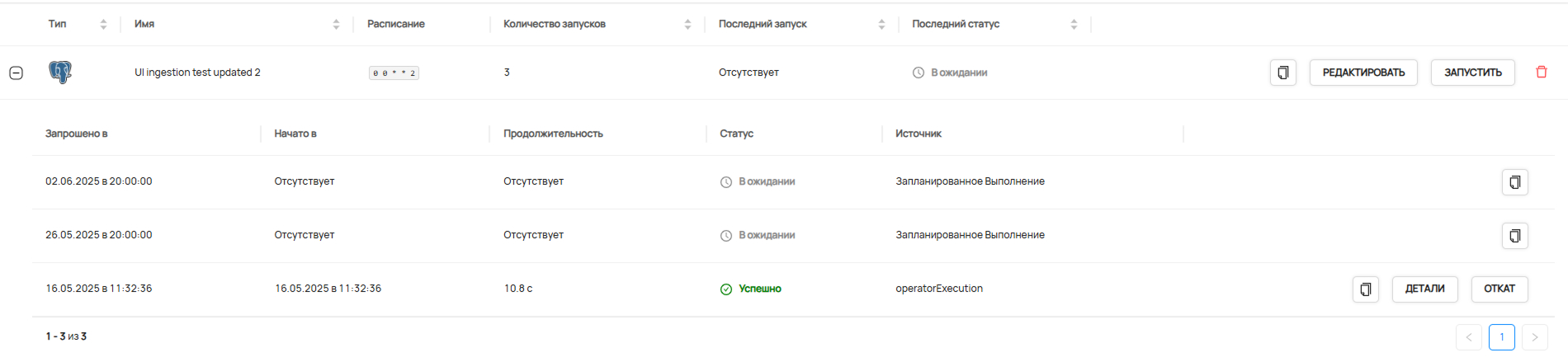This screenshot has height=362, width=1568.
Task: Sort by Последний запуск column arrows
Action: coord(881,25)
